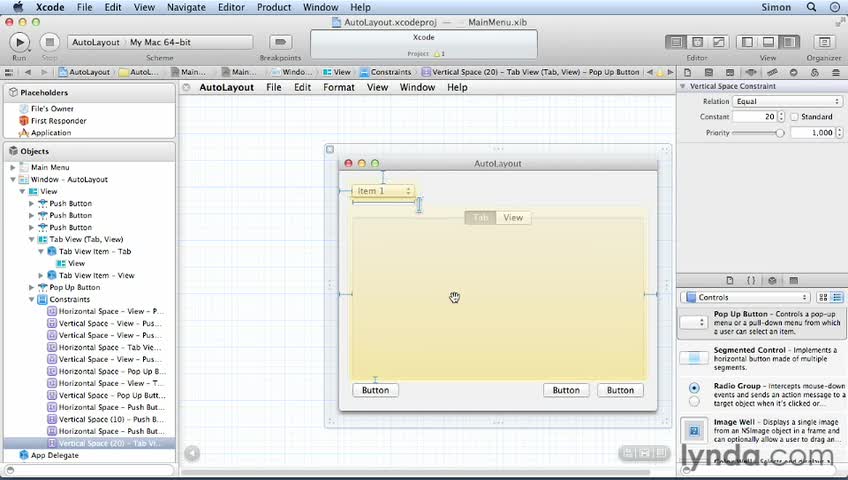This screenshot has width=848, height=480.
Task: Open the File inspector tab
Action: click(x=687, y=72)
